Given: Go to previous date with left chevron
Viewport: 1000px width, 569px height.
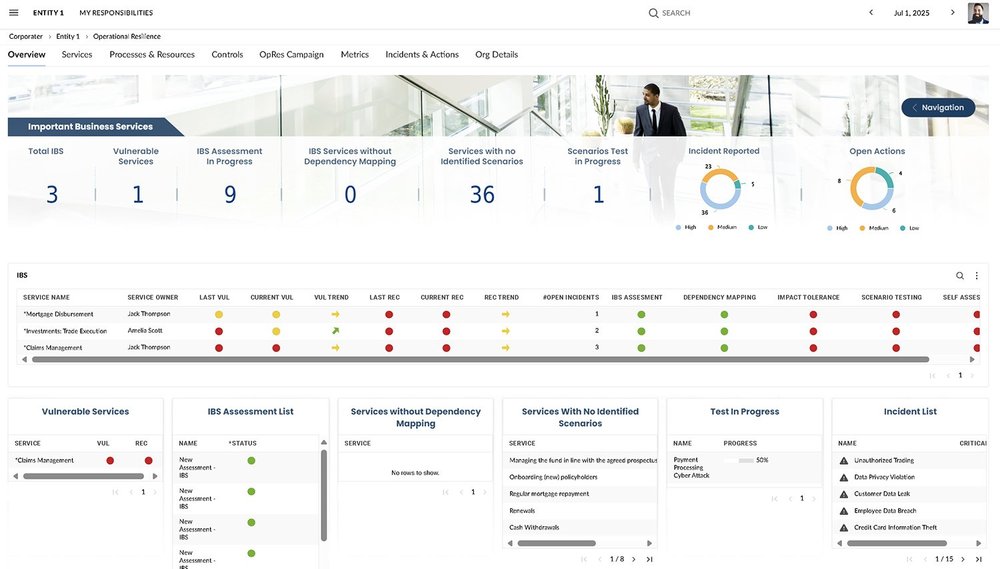Looking at the screenshot, I should (x=871, y=13).
